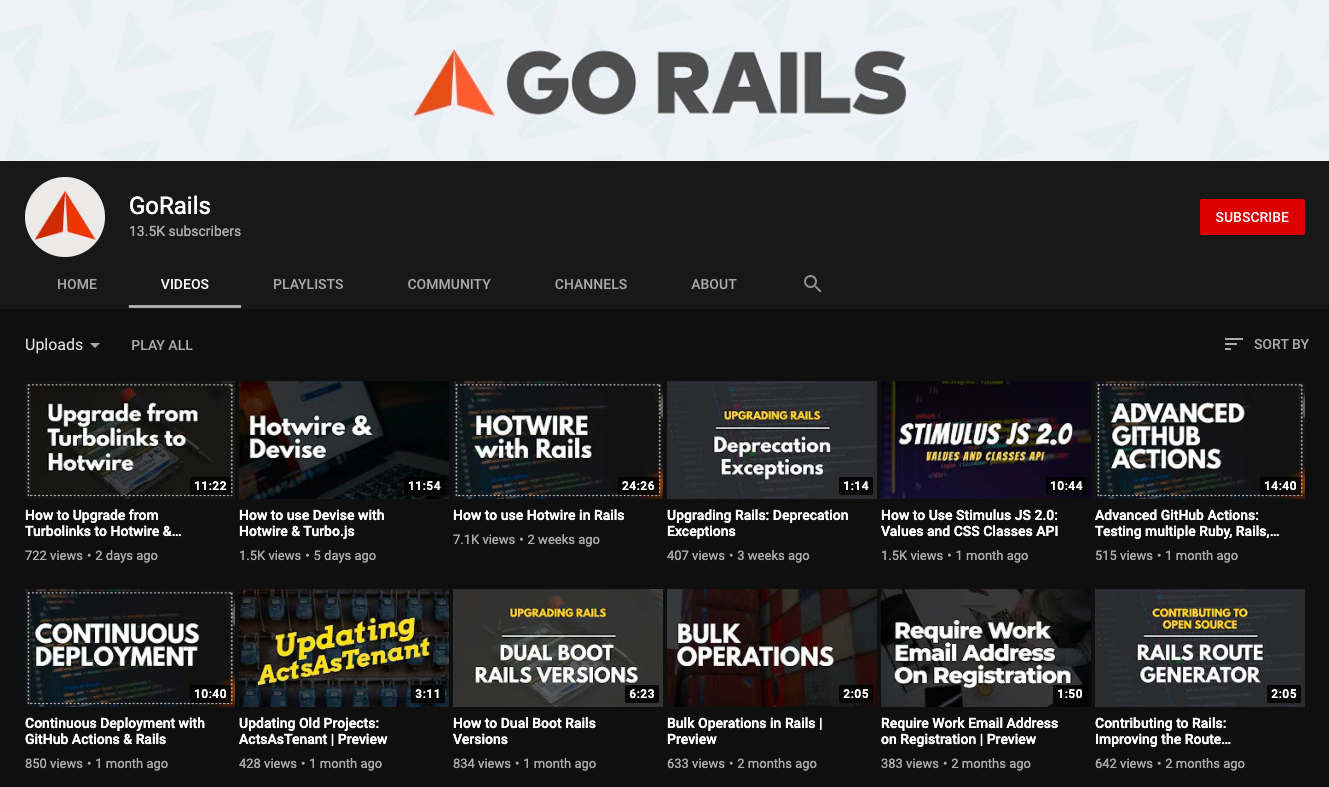Open the Playlists tab
Viewport: 1329px width, 787px height.
tap(308, 284)
